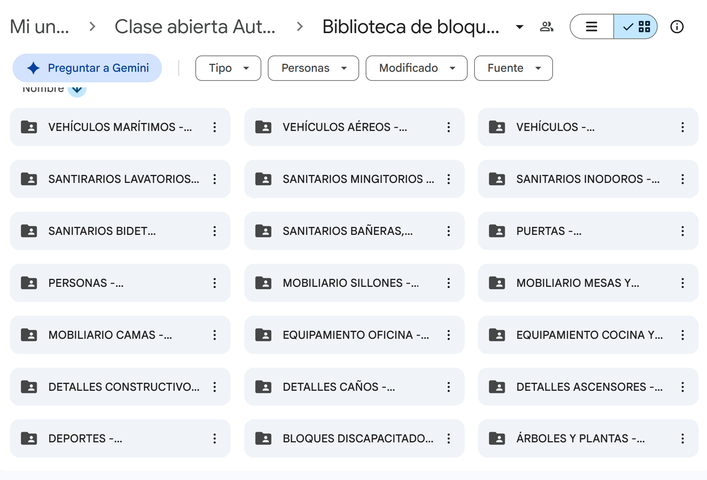Expand Biblioteca de bloqu... folder dropdown arrow
The width and height of the screenshot is (707, 480).
pos(519,27)
